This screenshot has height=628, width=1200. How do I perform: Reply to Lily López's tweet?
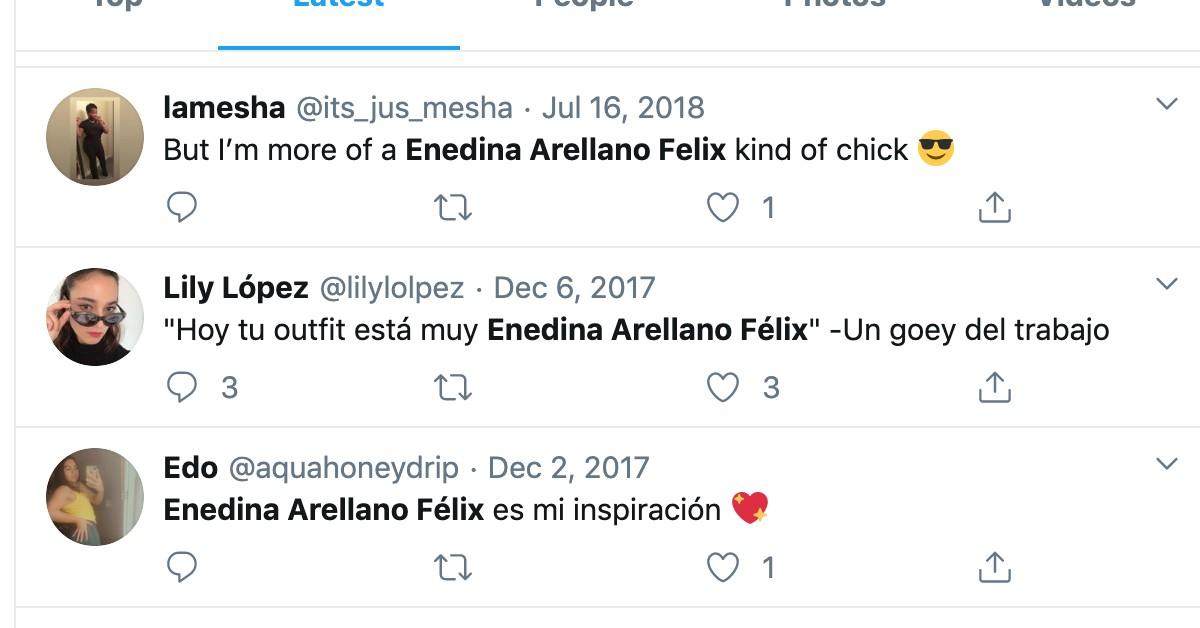pos(181,388)
